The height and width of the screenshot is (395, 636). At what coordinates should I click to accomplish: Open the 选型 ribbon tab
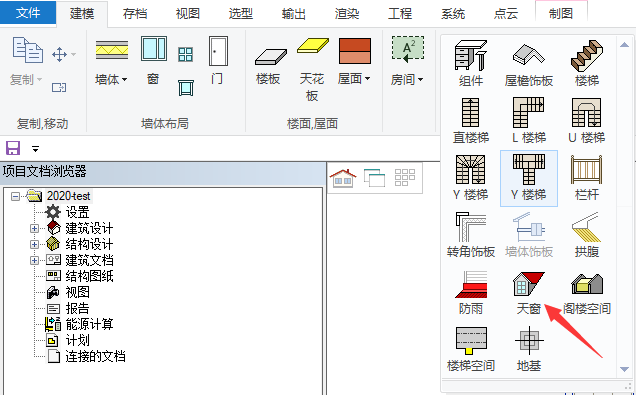point(241,14)
